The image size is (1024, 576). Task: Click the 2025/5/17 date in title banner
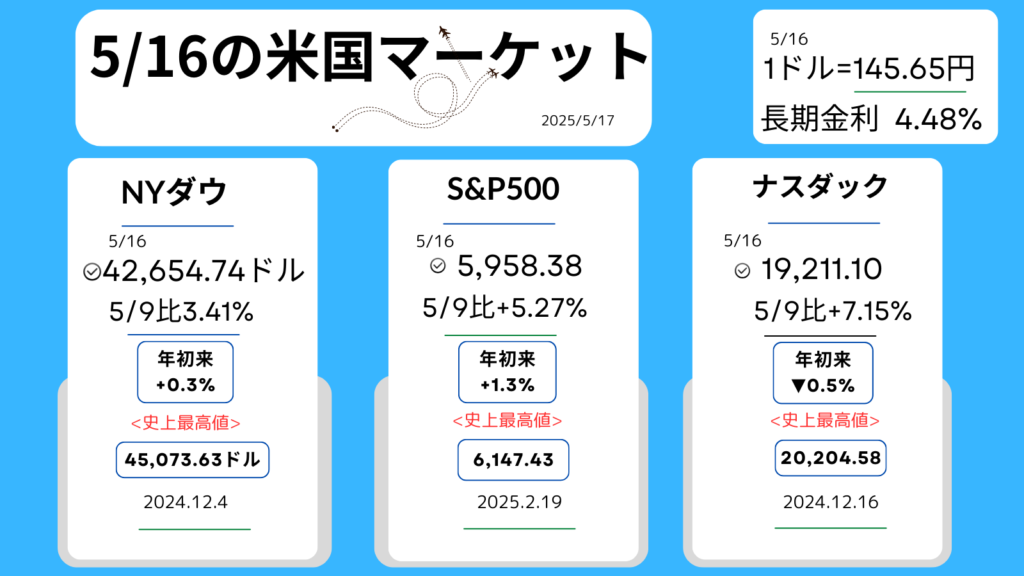click(578, 120)
